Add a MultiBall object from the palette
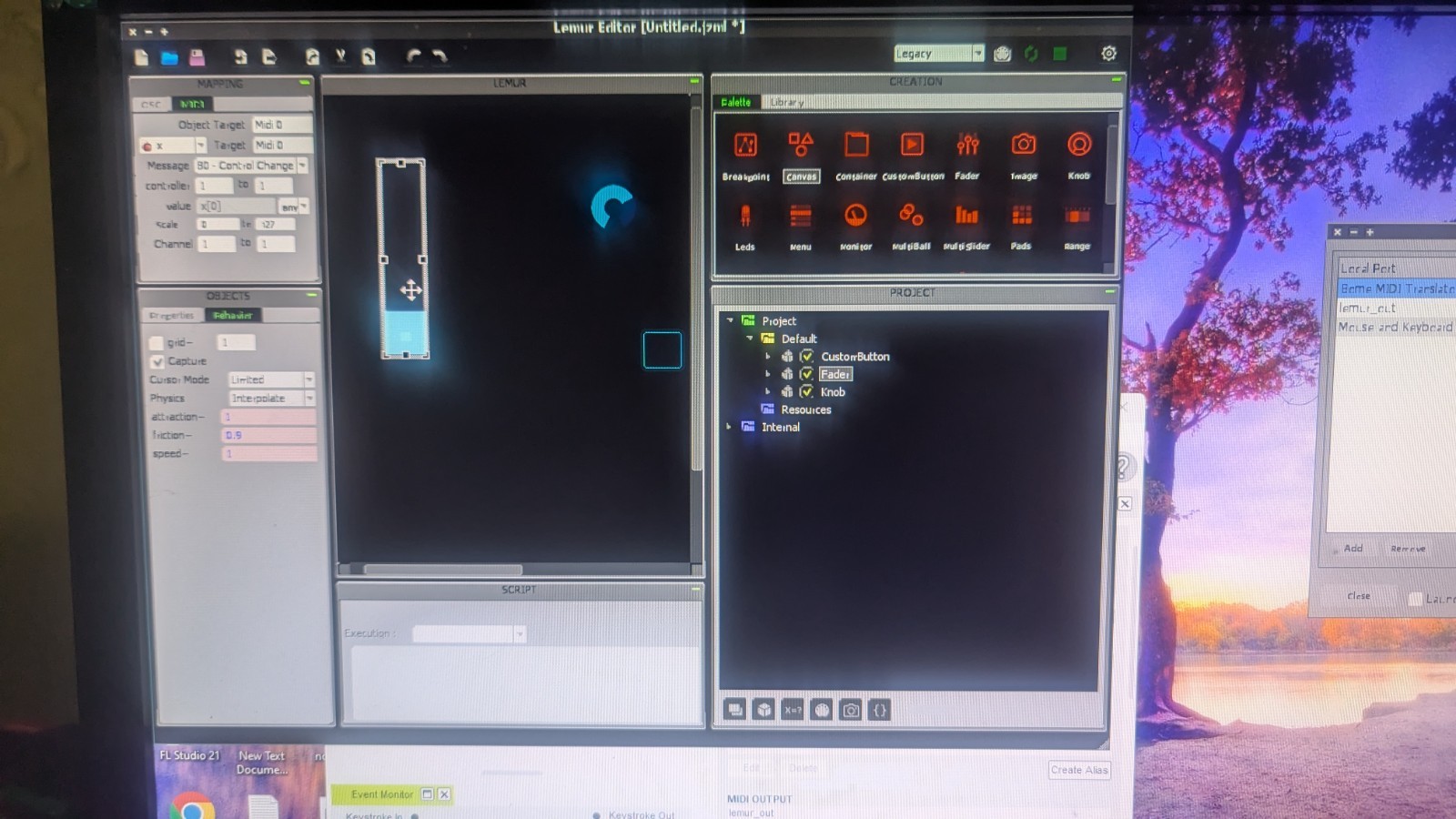 coord(911,227)
